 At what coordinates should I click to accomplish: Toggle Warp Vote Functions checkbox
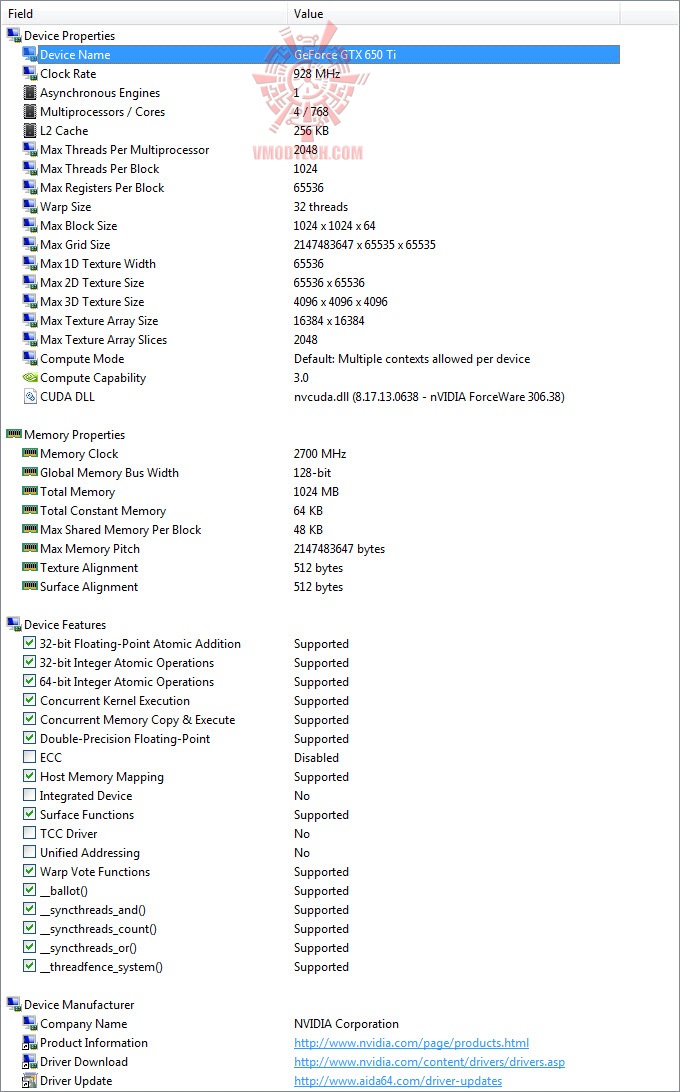(x=29, y=871)
